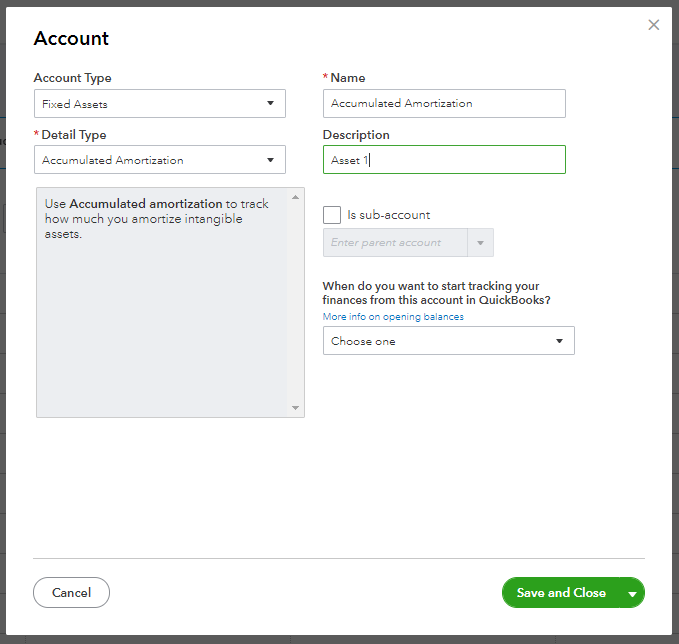Open the Save and Close arrow menu

[x=632, y=594]
